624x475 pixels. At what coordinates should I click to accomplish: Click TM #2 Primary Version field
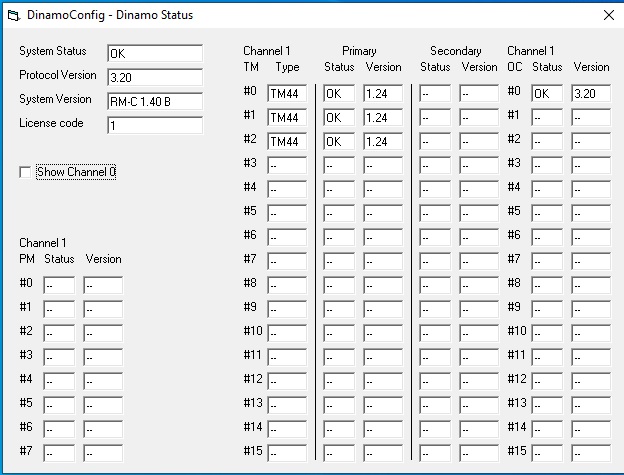[383, 142]
